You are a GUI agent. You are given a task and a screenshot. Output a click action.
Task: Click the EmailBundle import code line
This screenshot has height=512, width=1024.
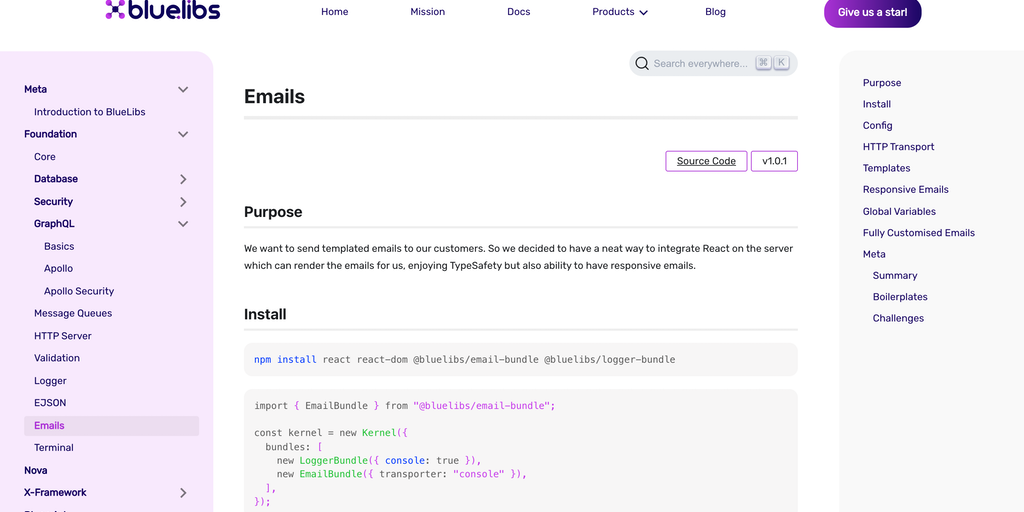(x=404, y=406)
